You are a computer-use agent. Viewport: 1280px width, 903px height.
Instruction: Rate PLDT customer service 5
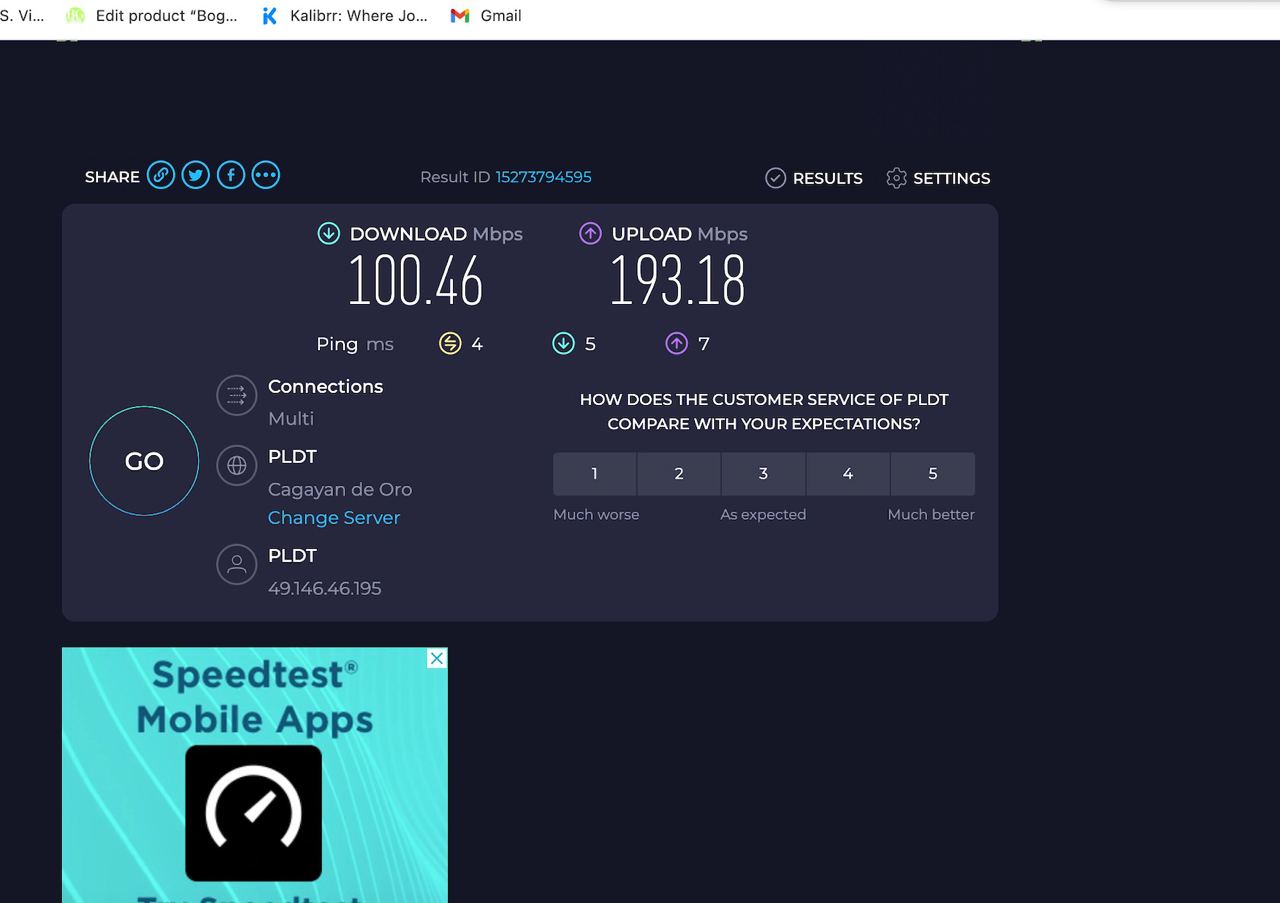[x=933, y=474]
